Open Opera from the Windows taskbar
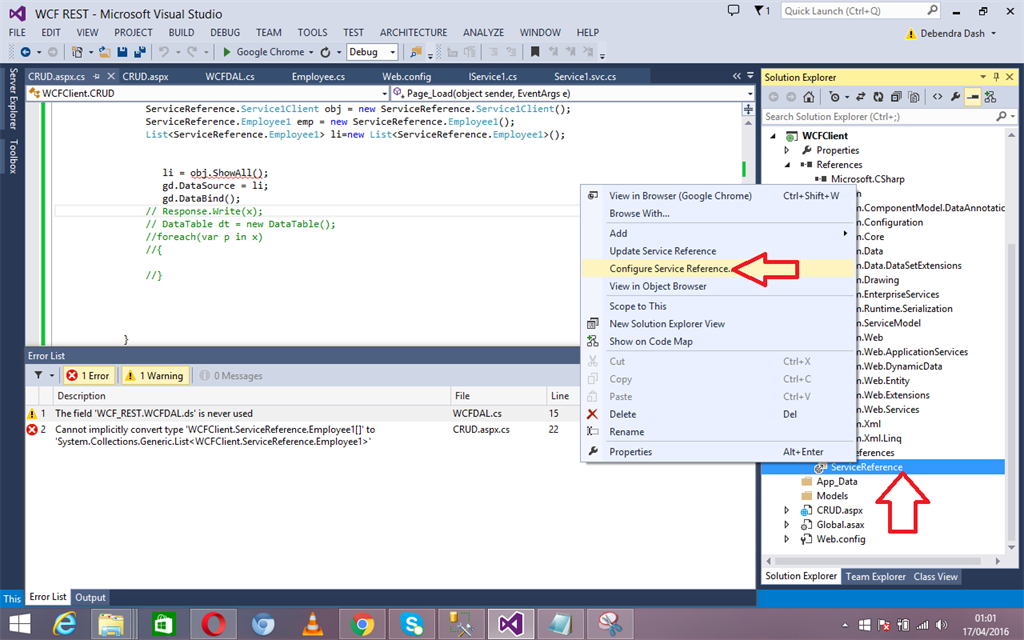The width and height of the screenshot is (1024, 640). [x=211, y=624]
